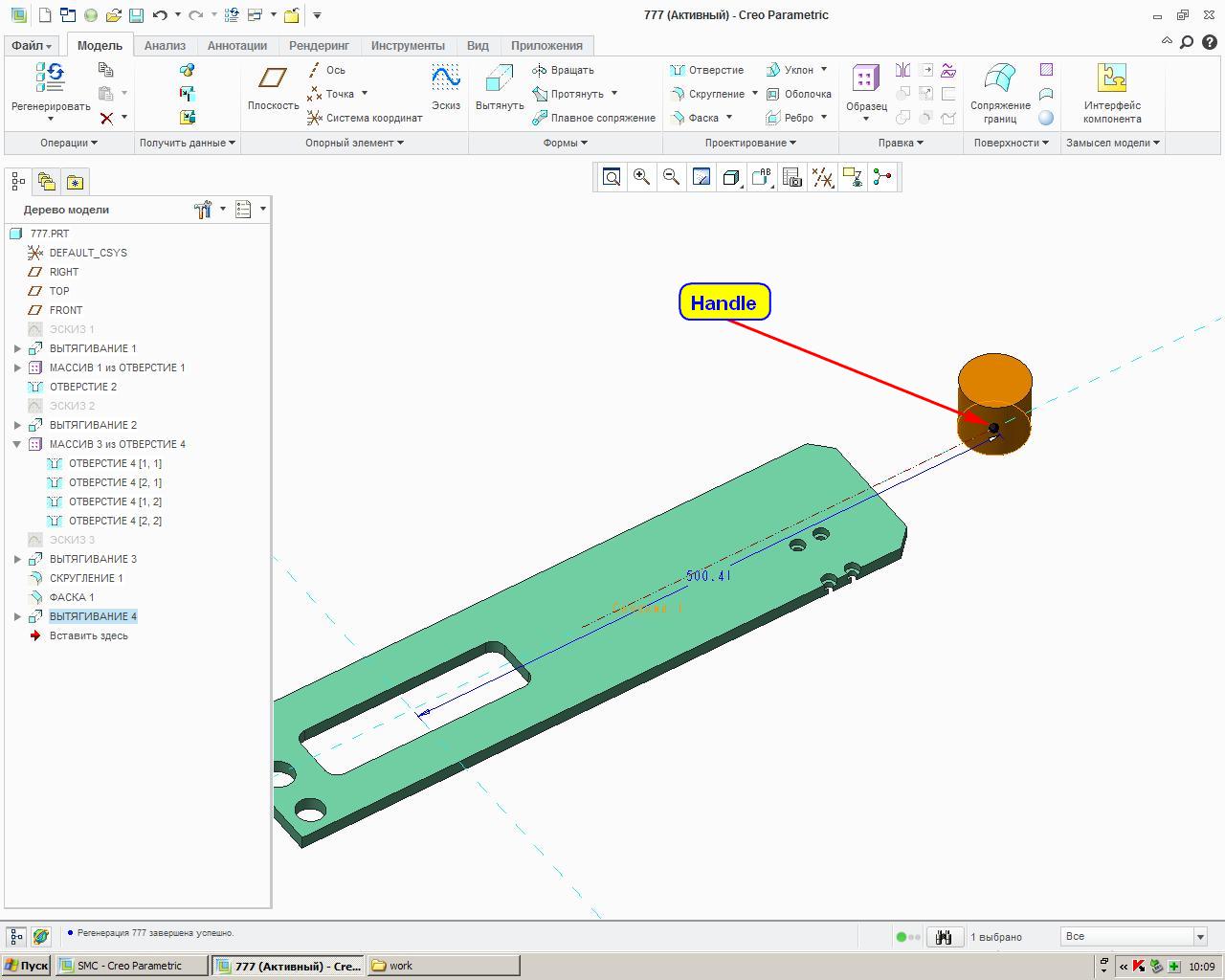Viewport: 1225px width, 980px height.
Task: Select ОТВЕРСТИЕ 2 in model tree
Action: [x=83, y=387]
